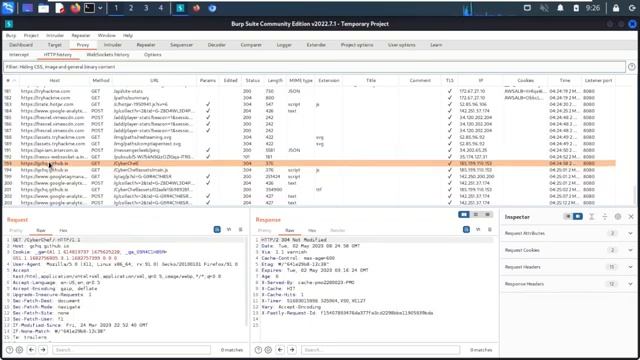Switch to the Comparer tab
Image resolution: width=640 pixels, height=360 pixels.
(251, 45)
